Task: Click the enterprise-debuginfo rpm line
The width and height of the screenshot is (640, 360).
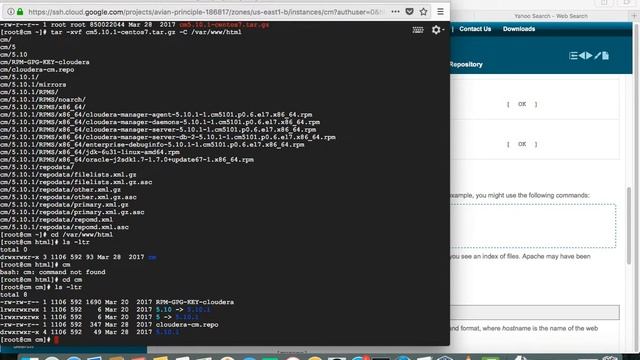Action: coord(152,144)
